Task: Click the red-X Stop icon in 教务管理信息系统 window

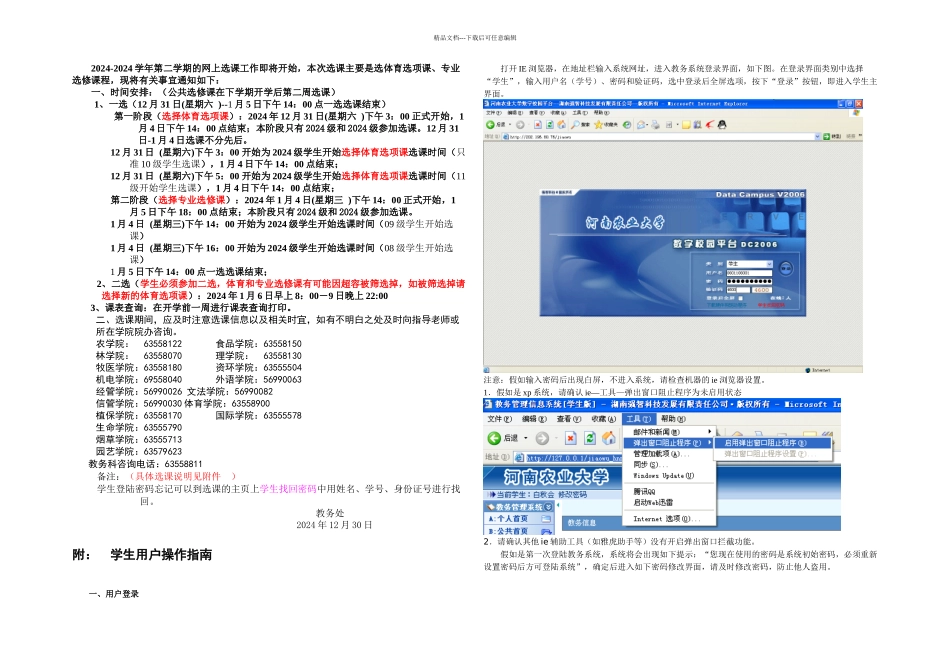Action: 571,438
